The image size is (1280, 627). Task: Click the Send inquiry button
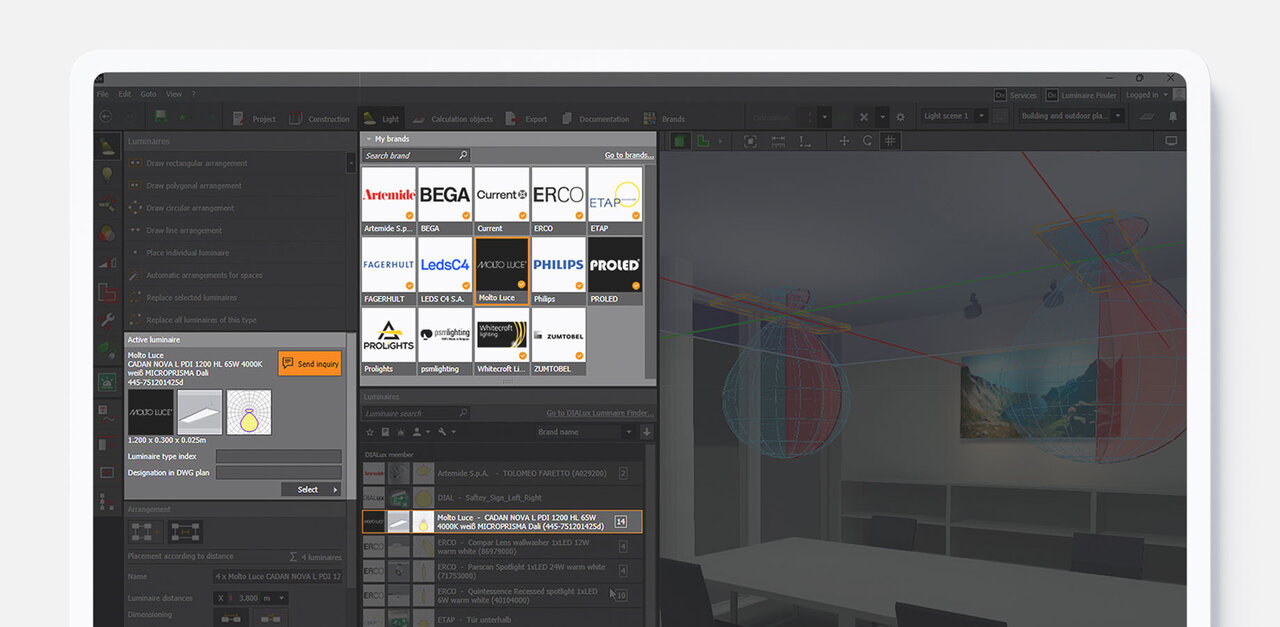310,364
